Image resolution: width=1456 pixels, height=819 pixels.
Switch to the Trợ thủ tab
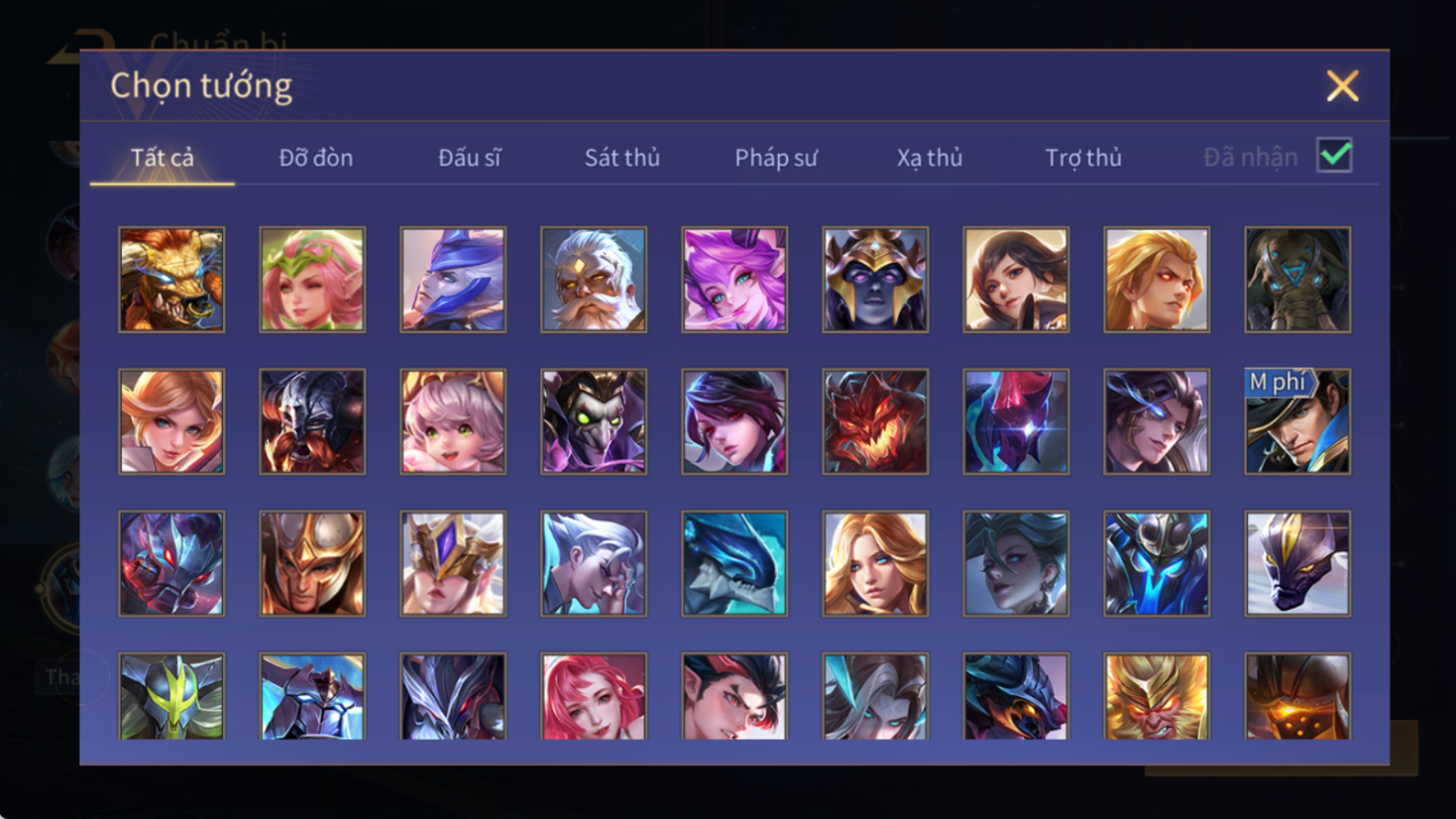[1082, 158]
